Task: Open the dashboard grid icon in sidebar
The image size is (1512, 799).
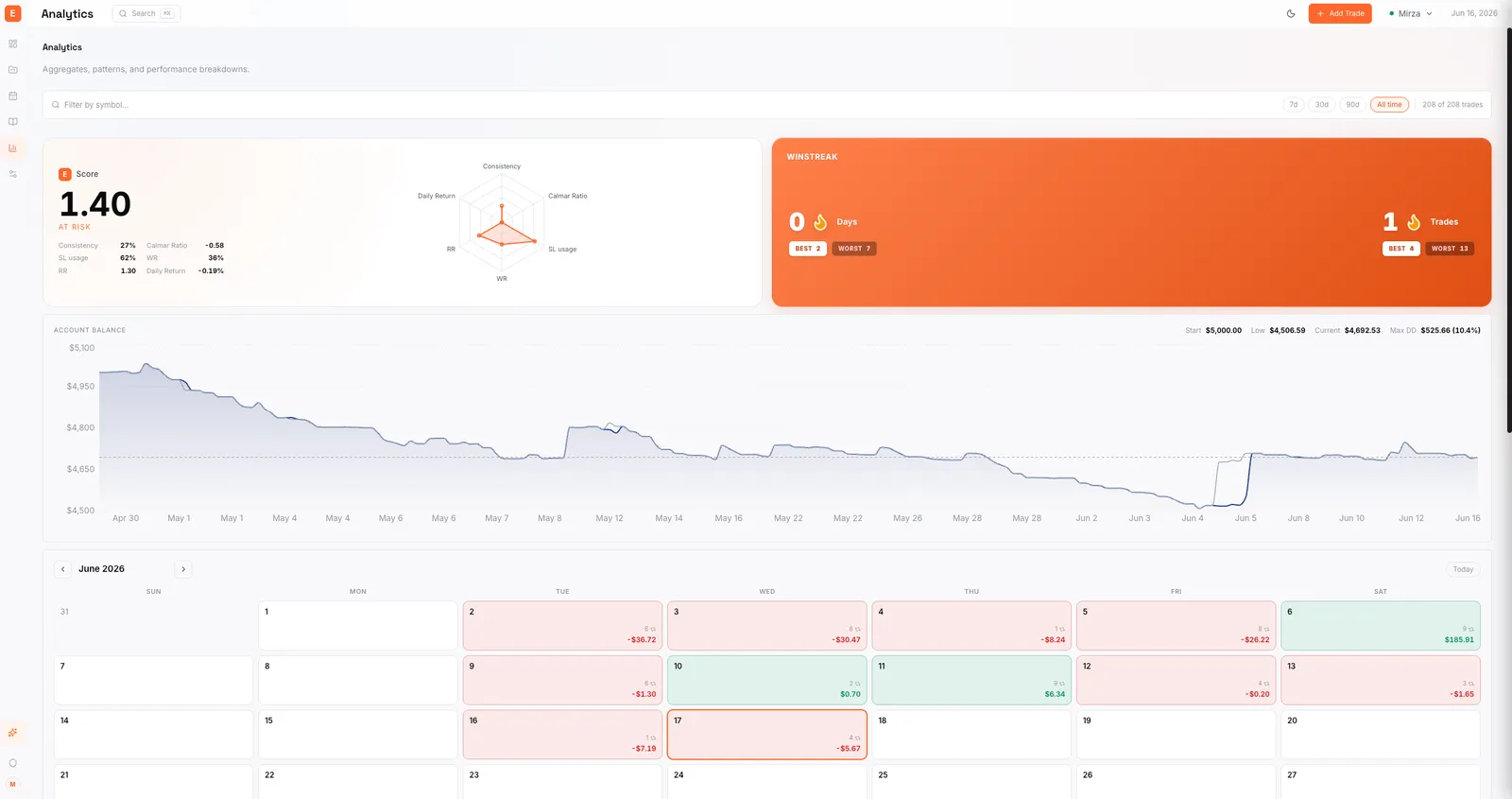Action: pyautogui.click(x=13, y=43)
